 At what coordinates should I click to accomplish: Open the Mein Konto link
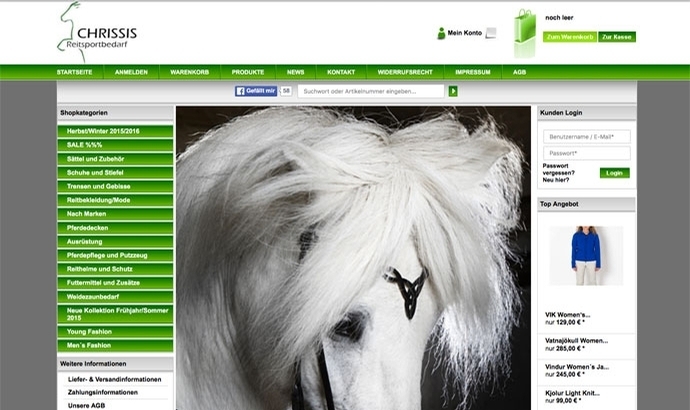[x=464, y=33]
